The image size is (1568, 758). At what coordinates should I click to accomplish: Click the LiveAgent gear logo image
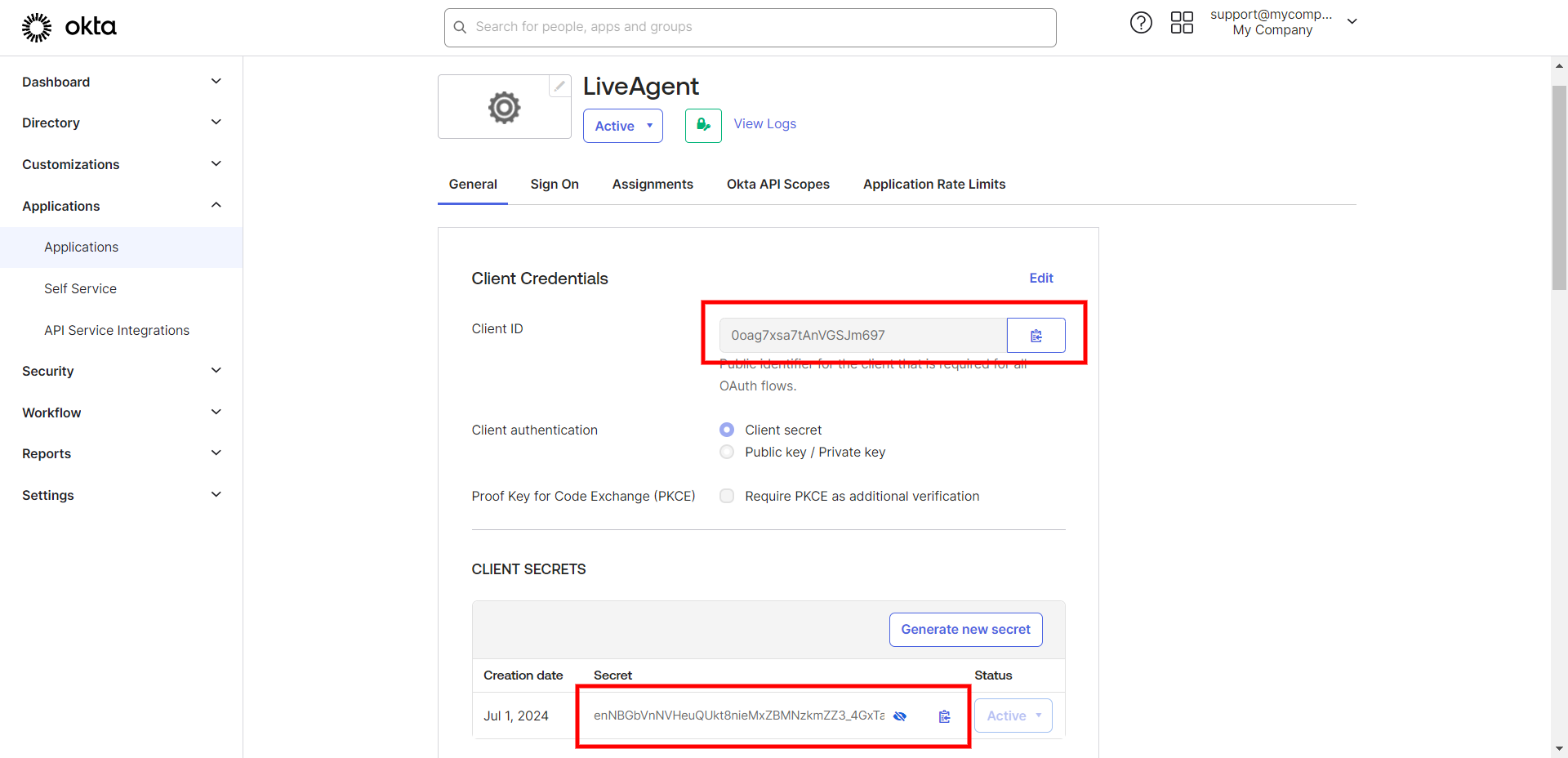tap(504, 108)
